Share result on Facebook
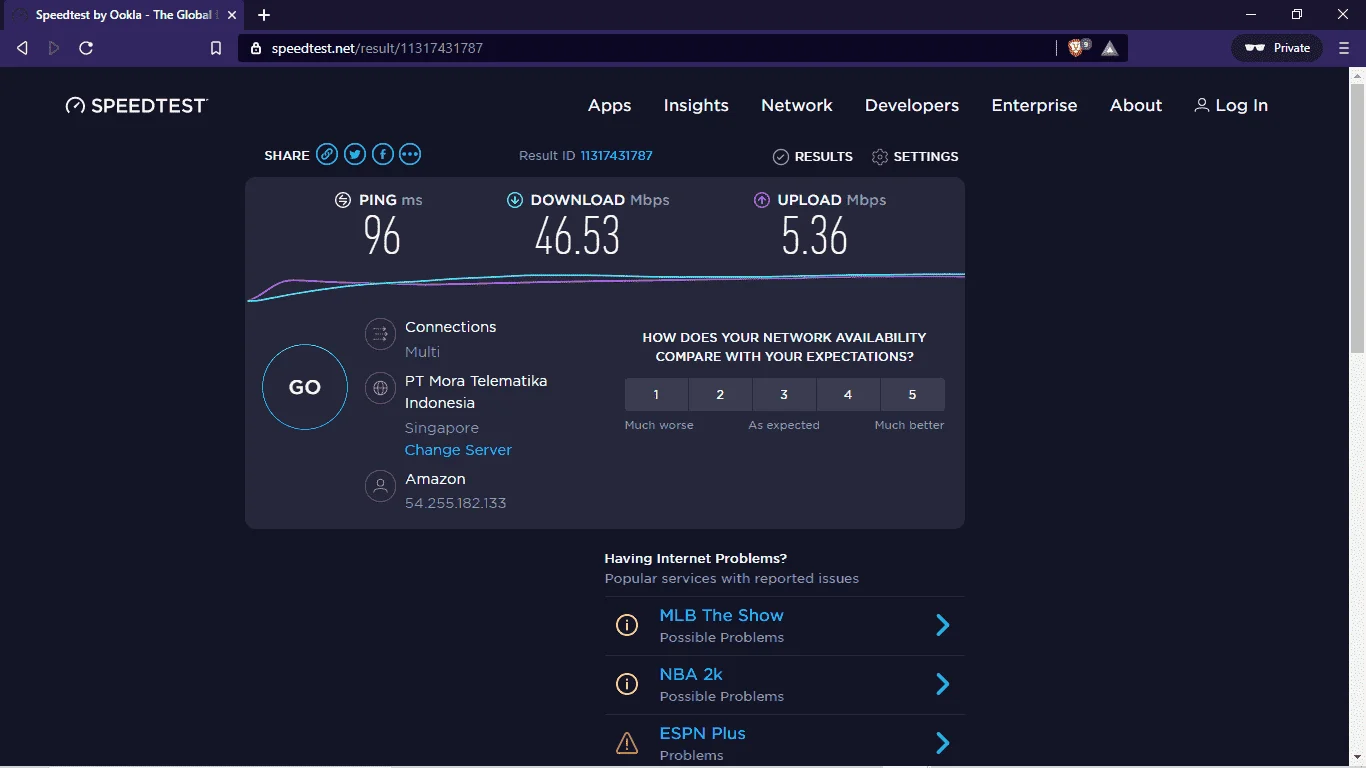This screenshot has width=1366, height=768. point(383,154)
